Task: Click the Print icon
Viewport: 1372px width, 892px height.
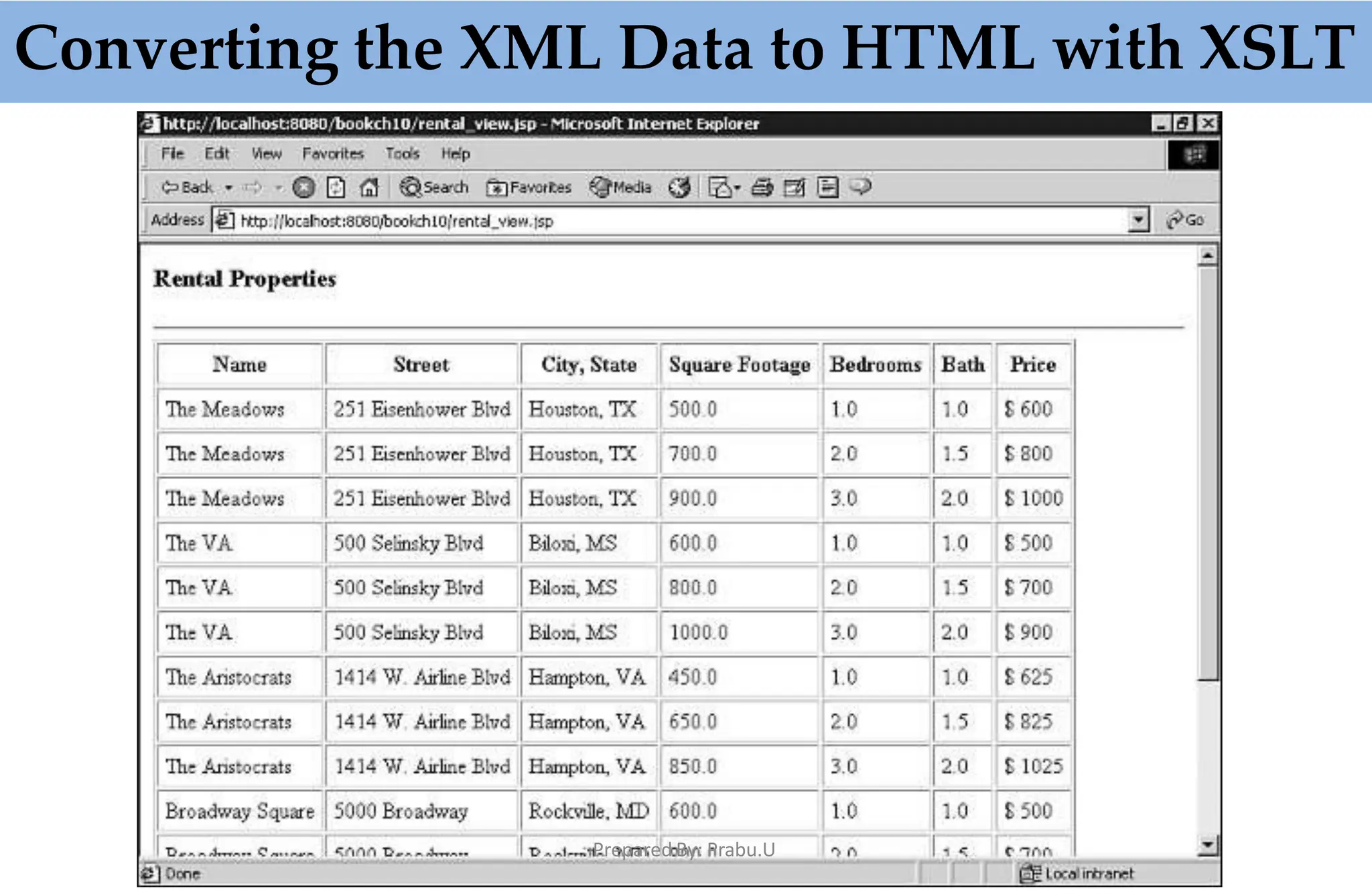Action: [x=762, y=188]
